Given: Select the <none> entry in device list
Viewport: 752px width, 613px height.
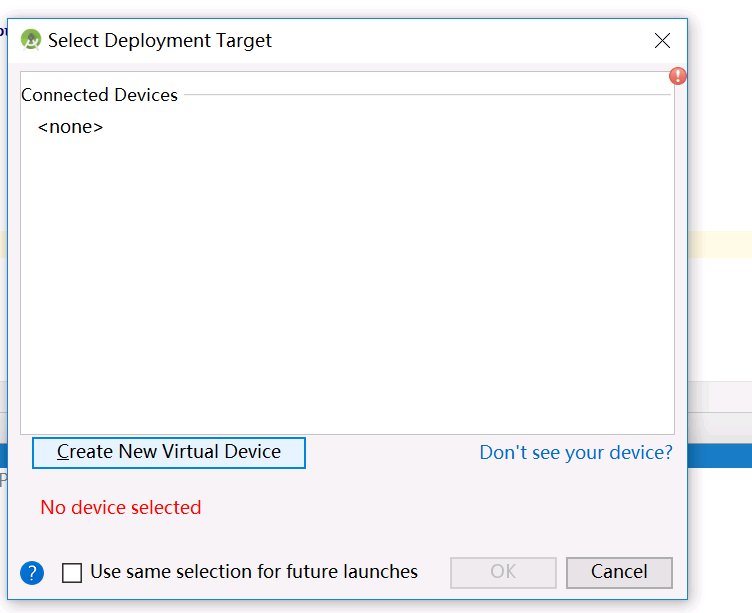Looking at the screenshot, I should (70, 127).
